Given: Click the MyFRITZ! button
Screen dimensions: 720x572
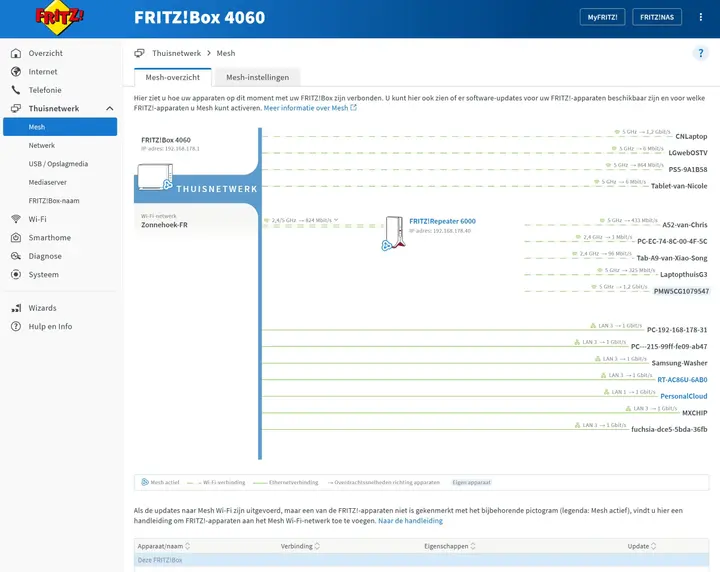Looking at the screenshot, I should click(602, 17).
